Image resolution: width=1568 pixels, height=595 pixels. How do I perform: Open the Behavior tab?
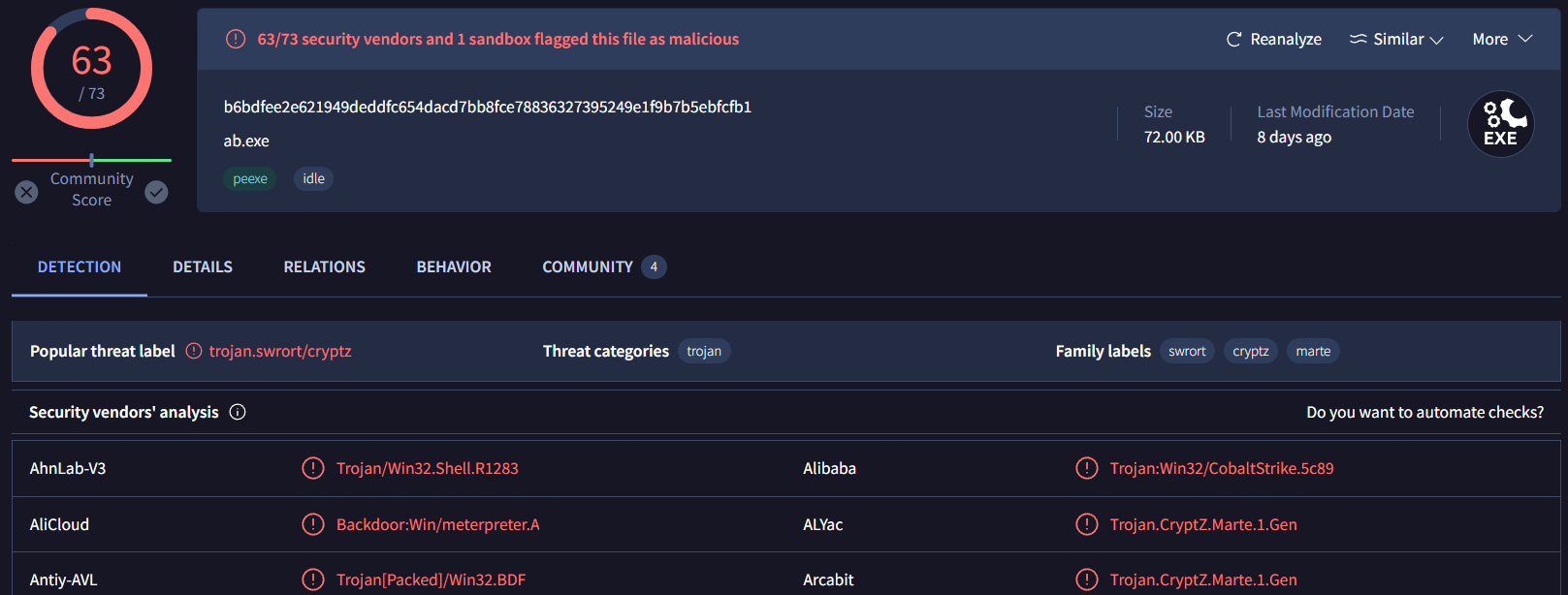454,266
